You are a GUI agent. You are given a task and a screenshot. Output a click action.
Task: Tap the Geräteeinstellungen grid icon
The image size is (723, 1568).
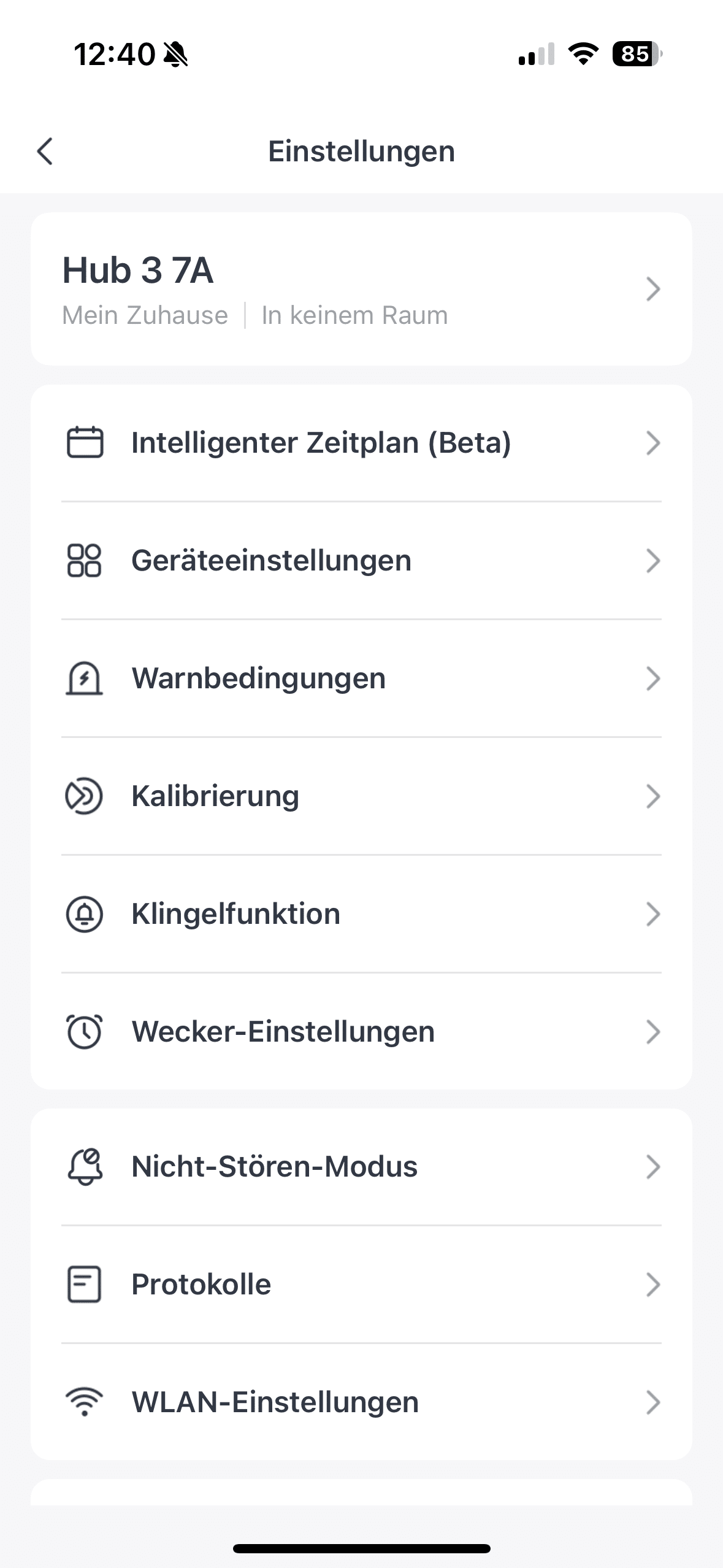point(85,560)
